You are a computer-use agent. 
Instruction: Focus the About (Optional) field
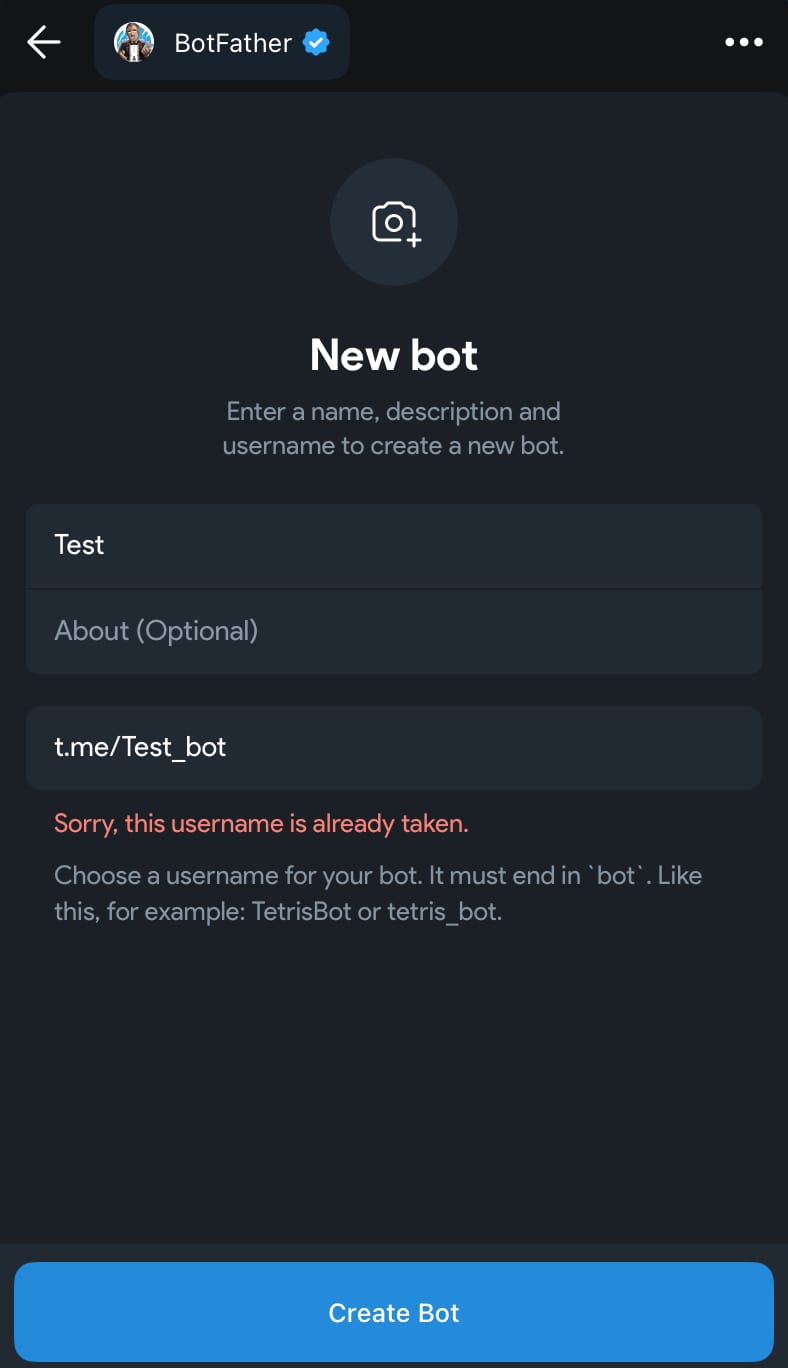click(x=394, y=631)
